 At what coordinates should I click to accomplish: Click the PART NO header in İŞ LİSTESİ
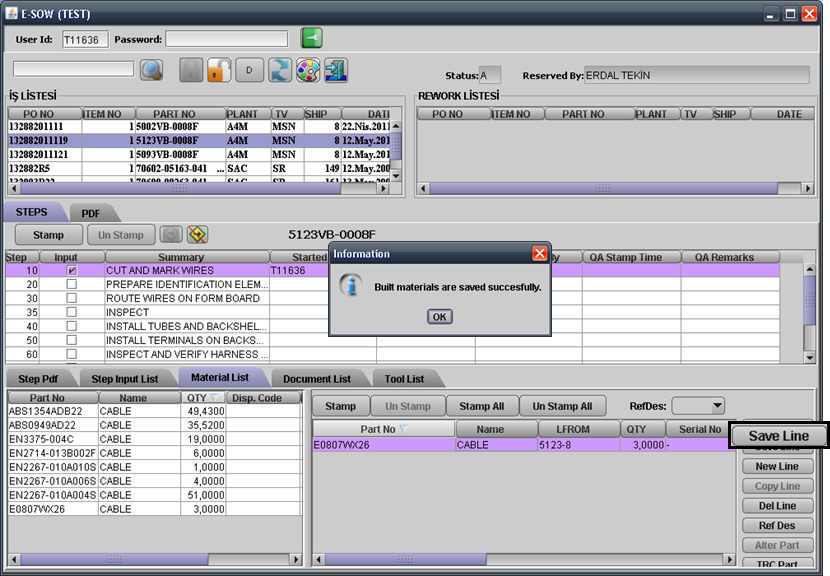181,114
